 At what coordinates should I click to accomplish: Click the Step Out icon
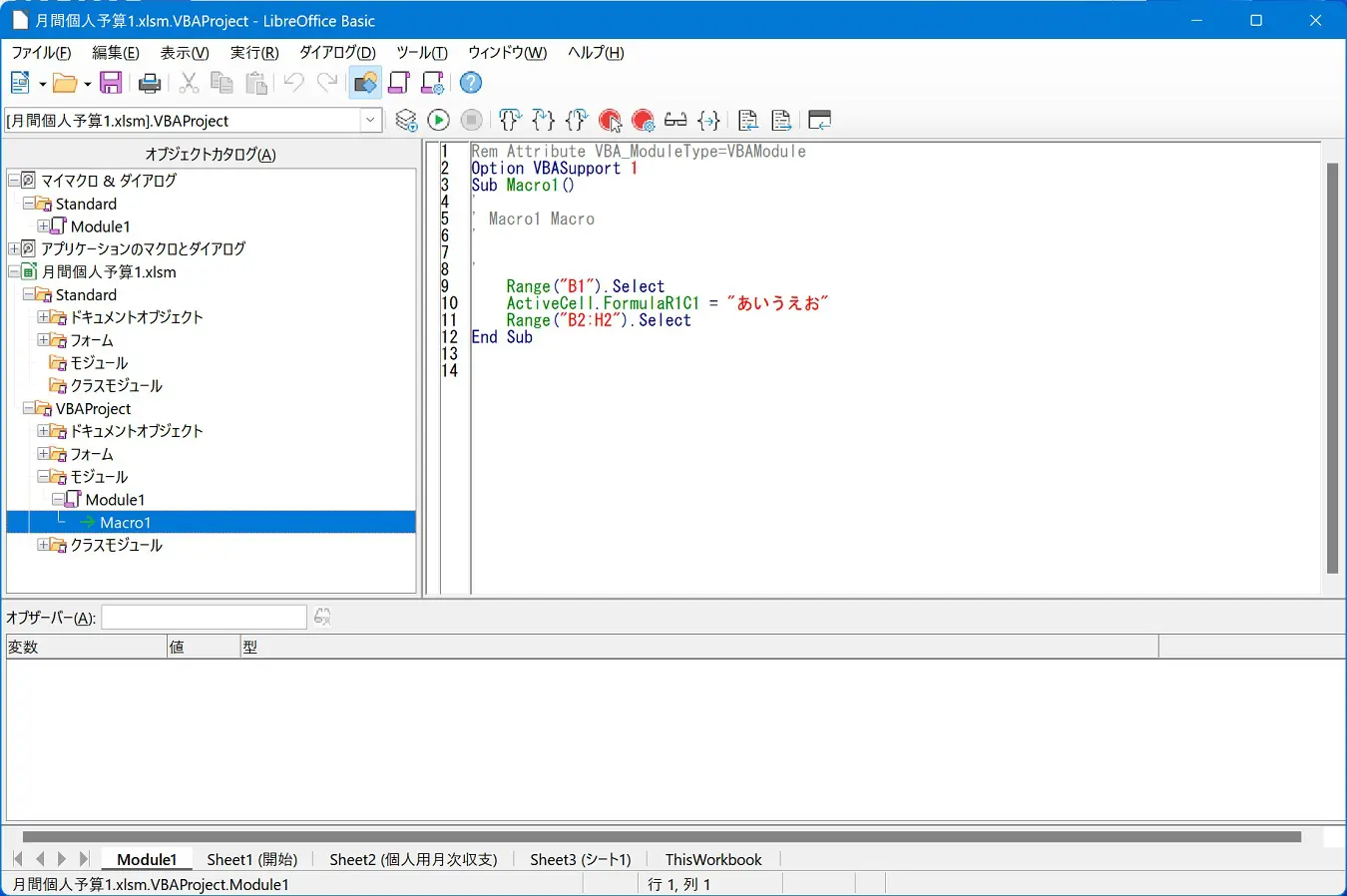577,121
